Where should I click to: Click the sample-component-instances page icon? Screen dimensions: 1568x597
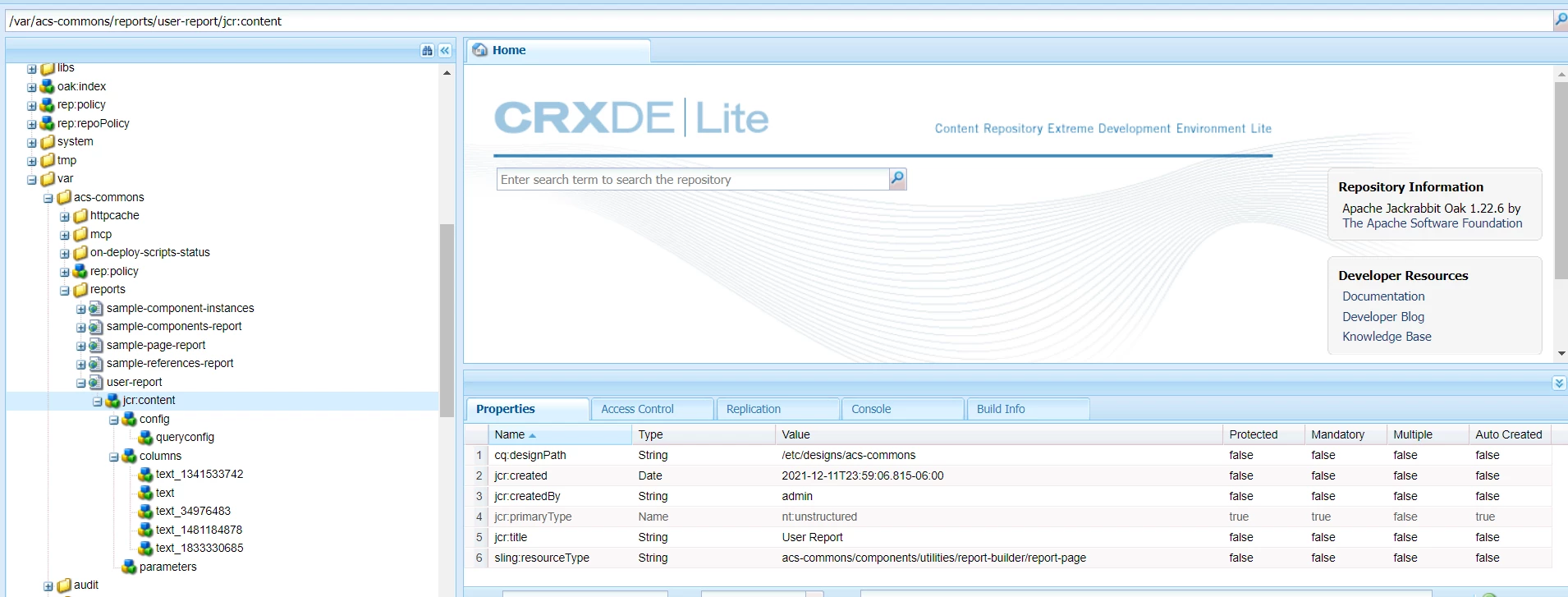pyautogui.click(x=96, y=308)
